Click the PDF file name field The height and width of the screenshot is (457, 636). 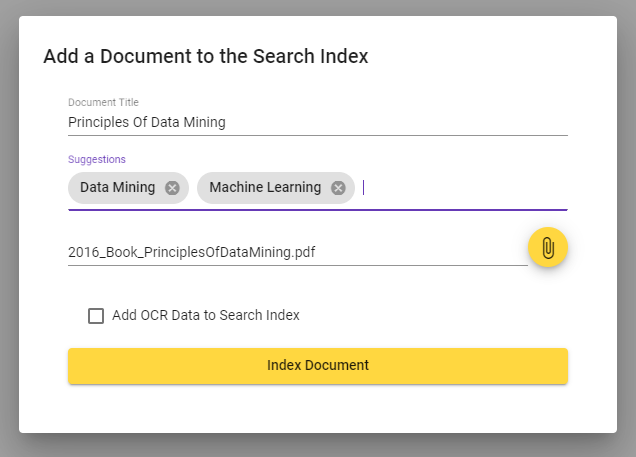click(298, 252)
